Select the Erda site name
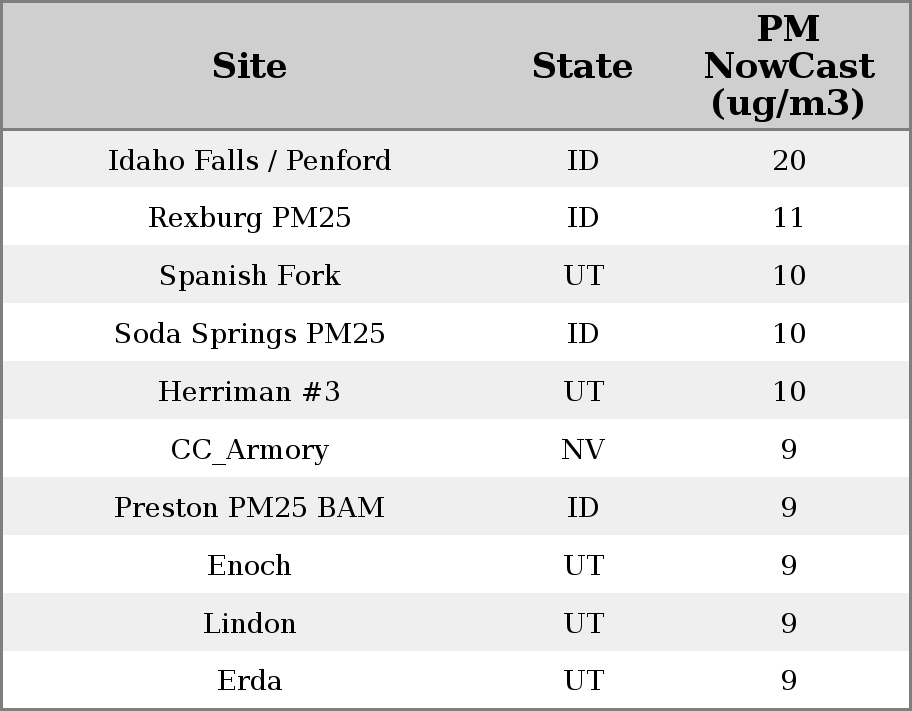The image size is (912, 711). tap(250, 681)
